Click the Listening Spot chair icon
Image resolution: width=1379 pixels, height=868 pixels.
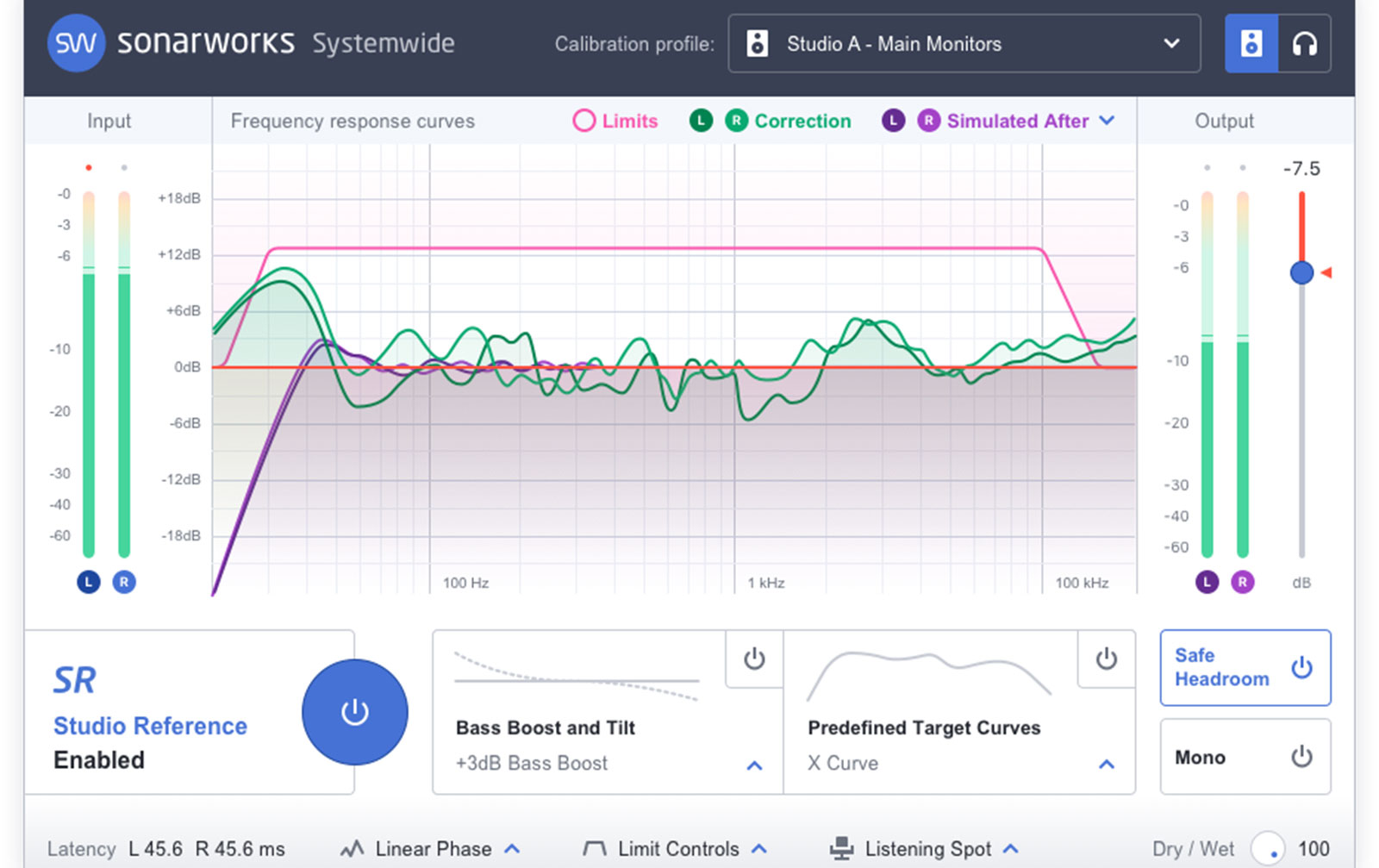click(841, 849)
